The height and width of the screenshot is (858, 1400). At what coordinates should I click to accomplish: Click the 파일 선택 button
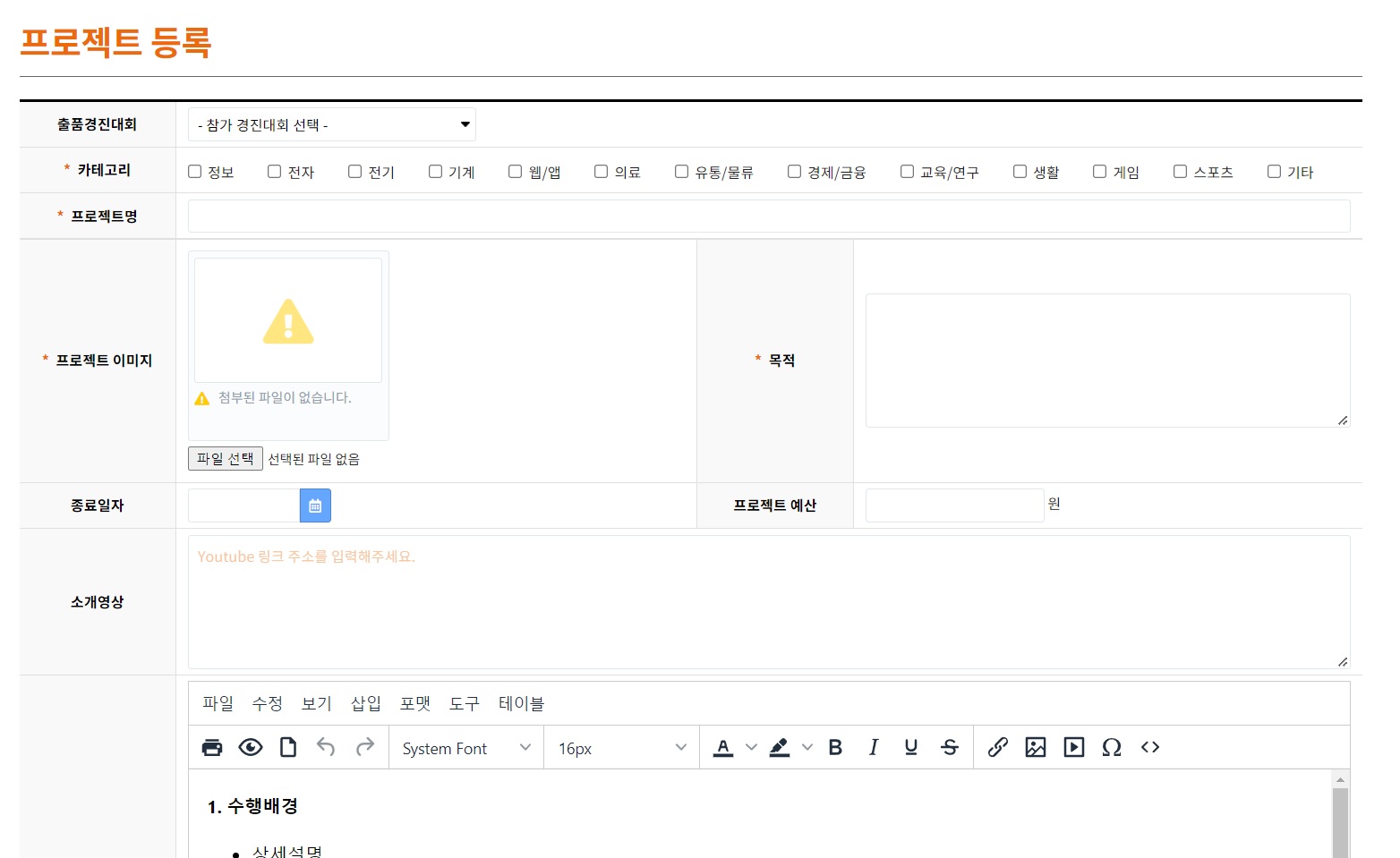226,459
